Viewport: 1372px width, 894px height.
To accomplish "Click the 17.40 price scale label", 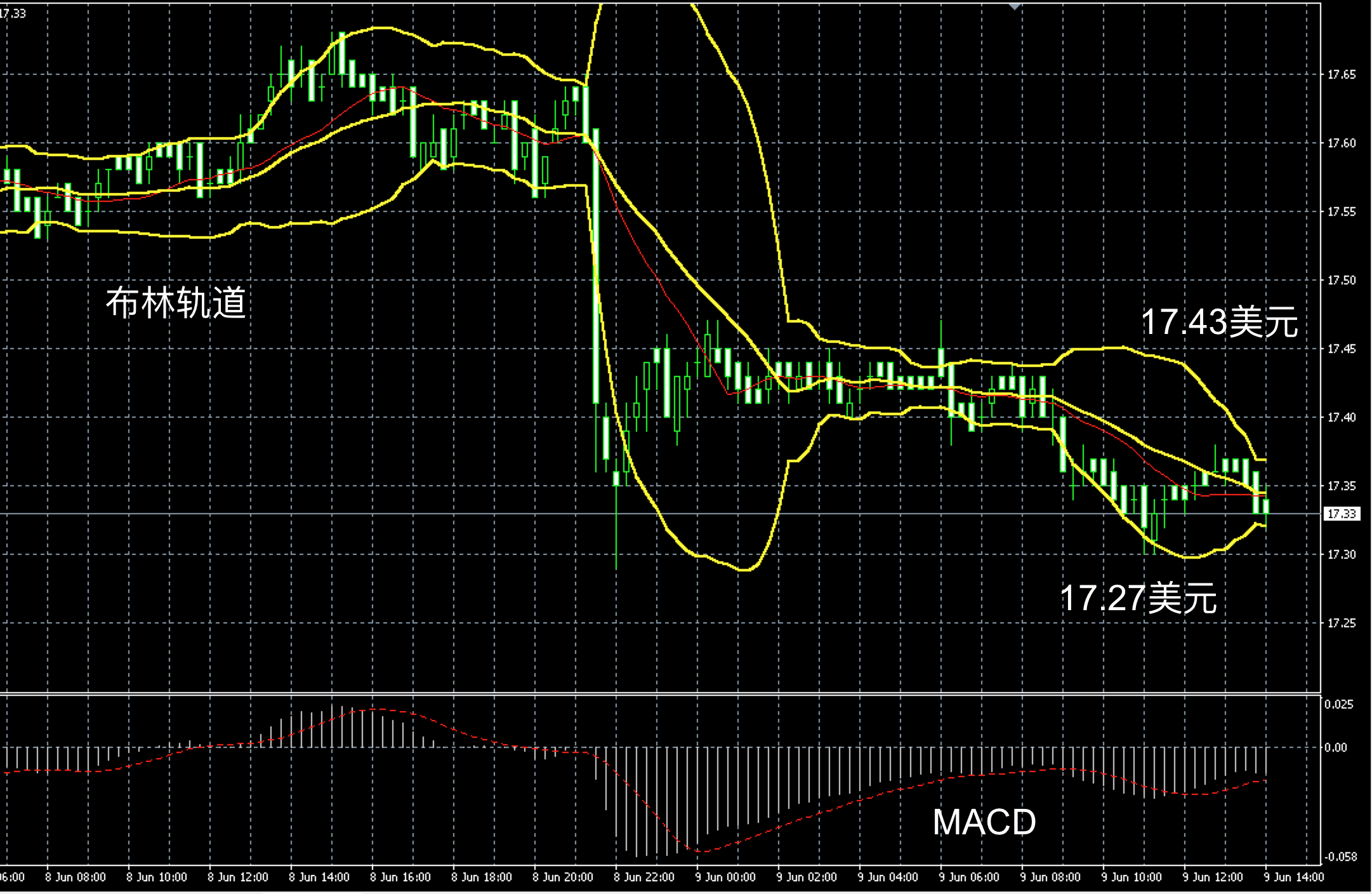I will (x=1342, y=417).
